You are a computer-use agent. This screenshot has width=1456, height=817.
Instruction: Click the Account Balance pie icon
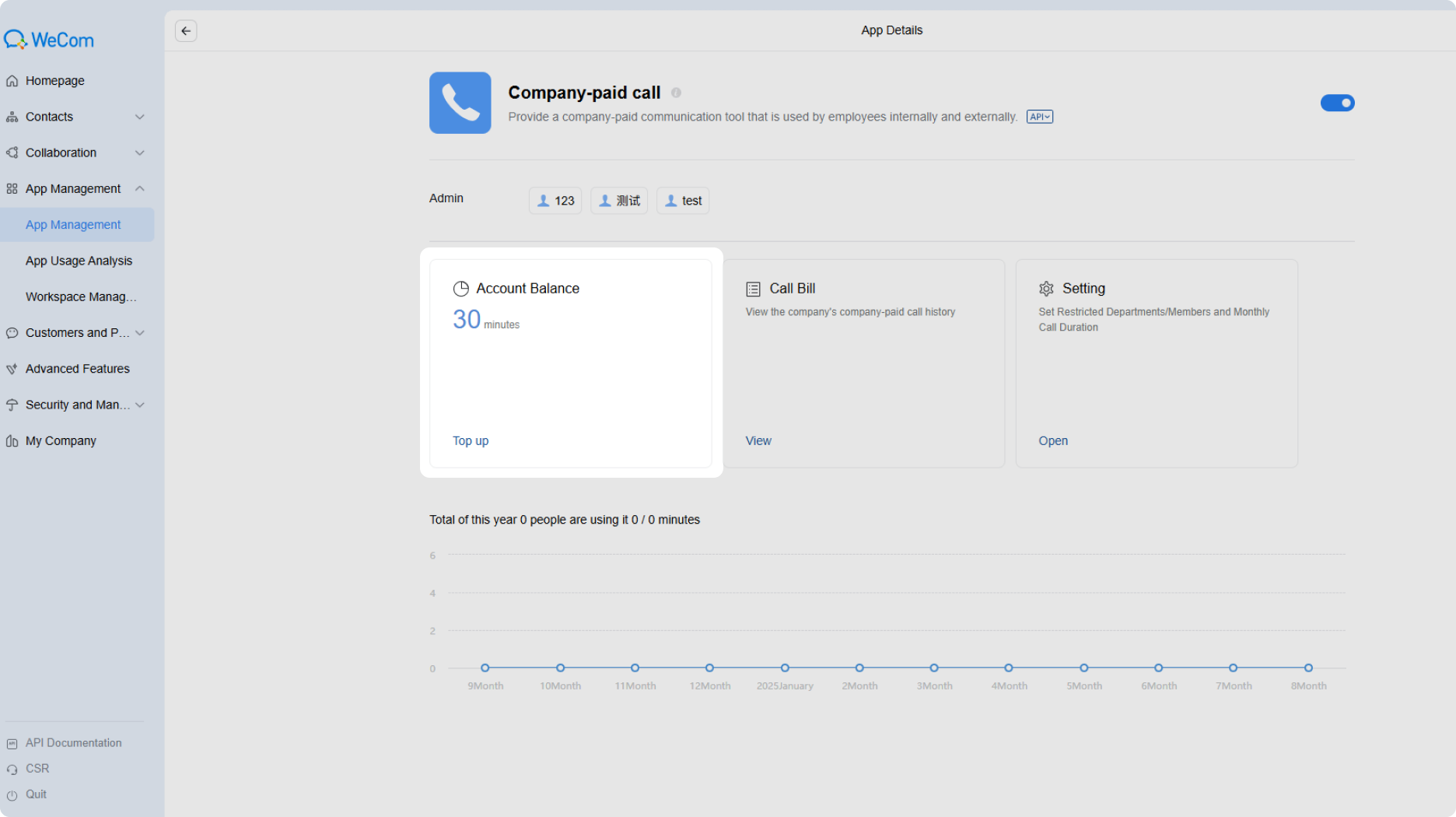click(x=461, y=289)
